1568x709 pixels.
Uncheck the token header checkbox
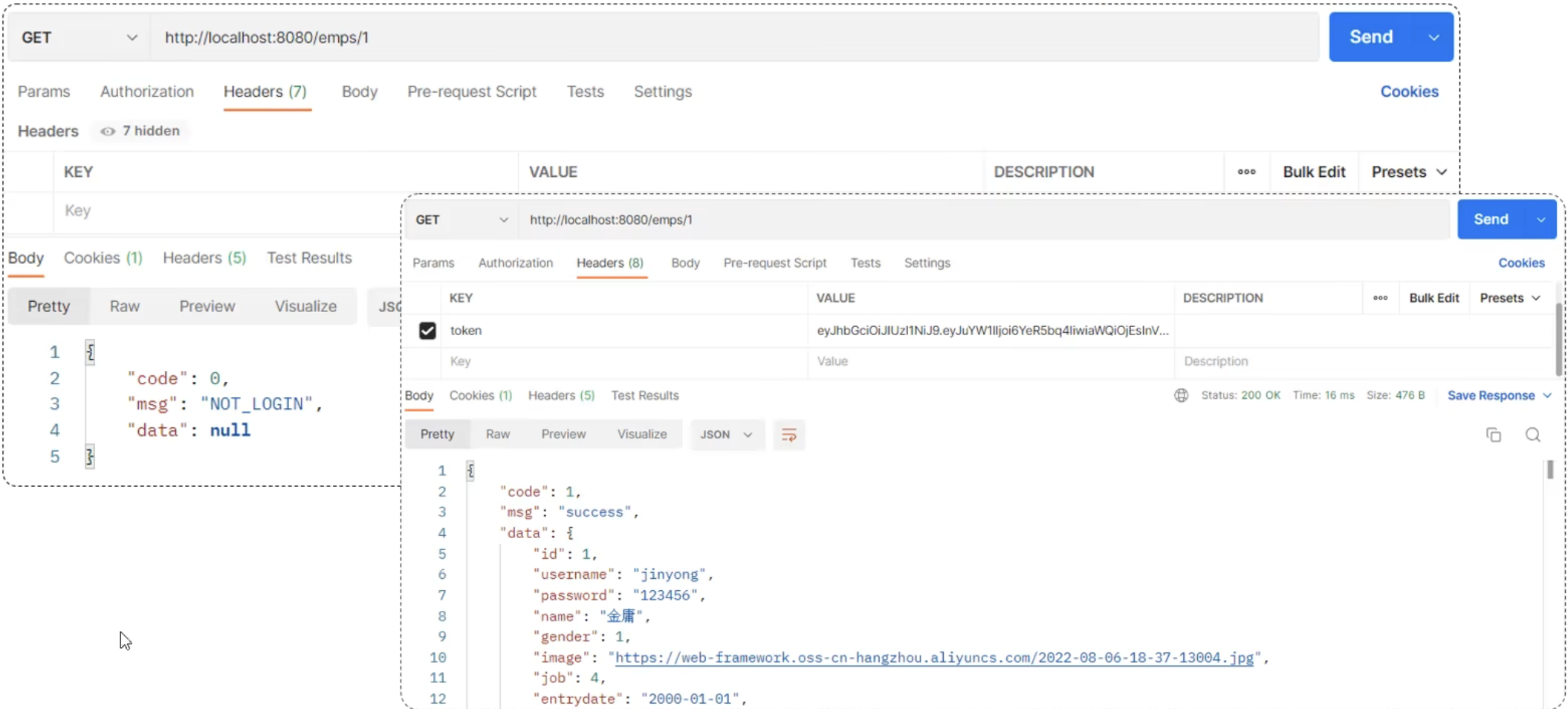(427, 331)
